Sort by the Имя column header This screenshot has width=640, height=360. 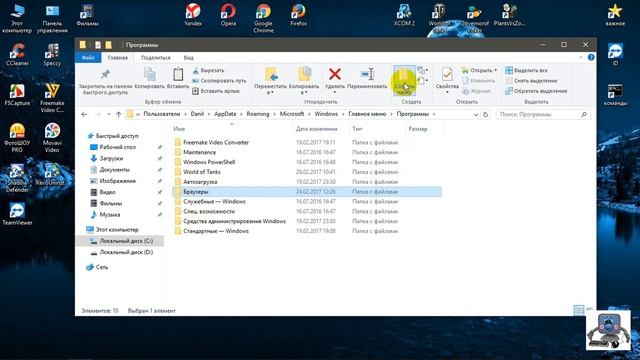pos(179,129)
